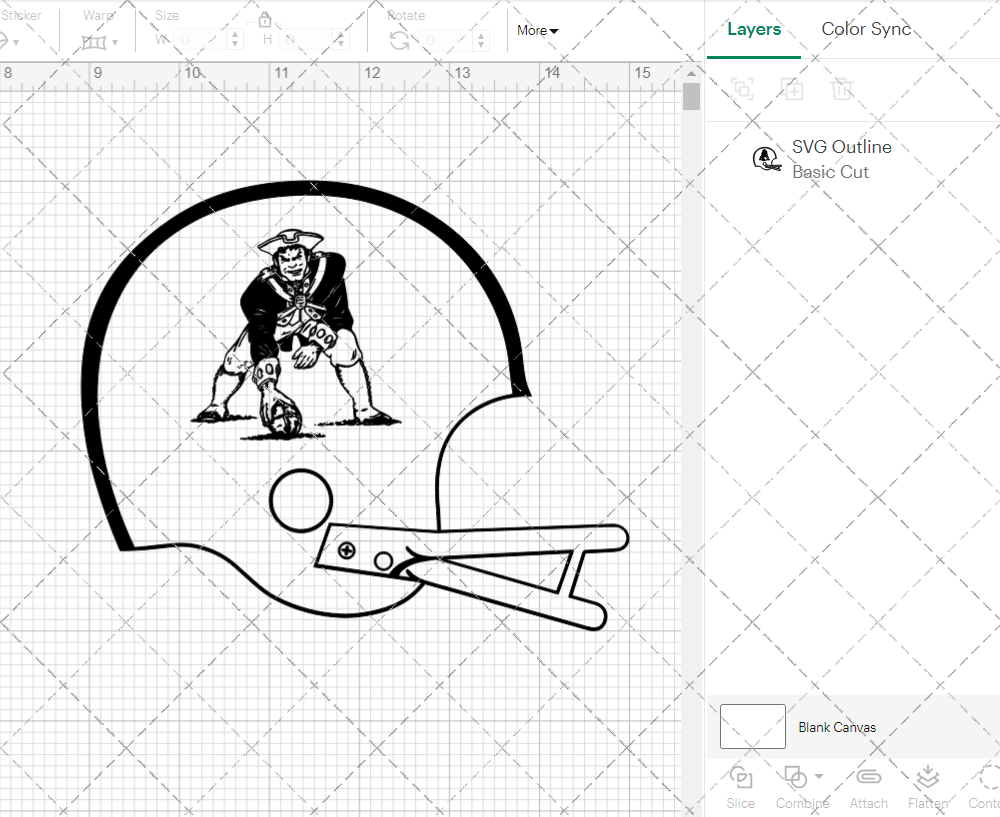Screen dimensions: 1000x817
Task: Click the height stepper arrows
Action: [x=344, y=40]
